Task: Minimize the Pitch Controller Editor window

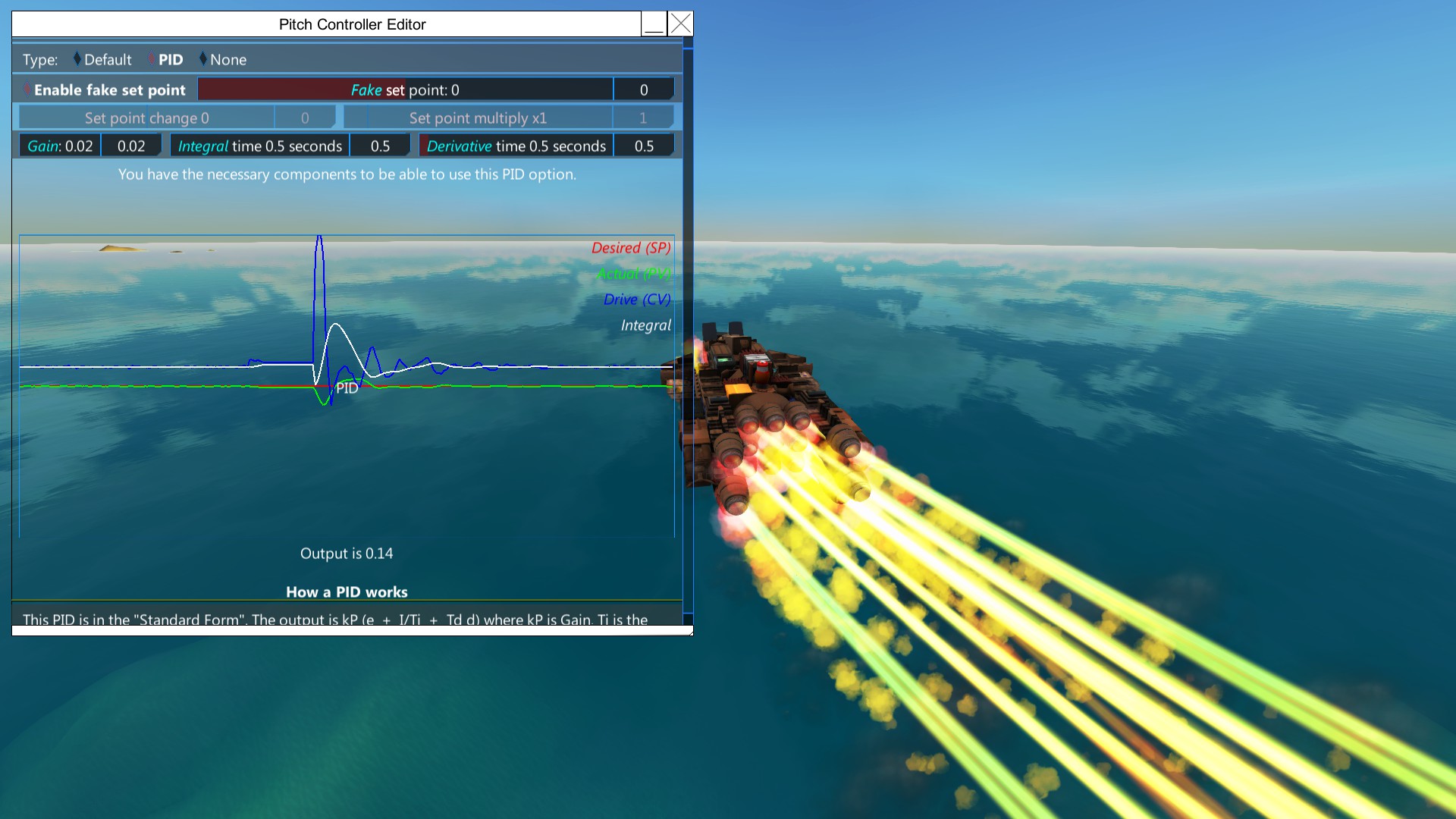Action: [654, 24]
